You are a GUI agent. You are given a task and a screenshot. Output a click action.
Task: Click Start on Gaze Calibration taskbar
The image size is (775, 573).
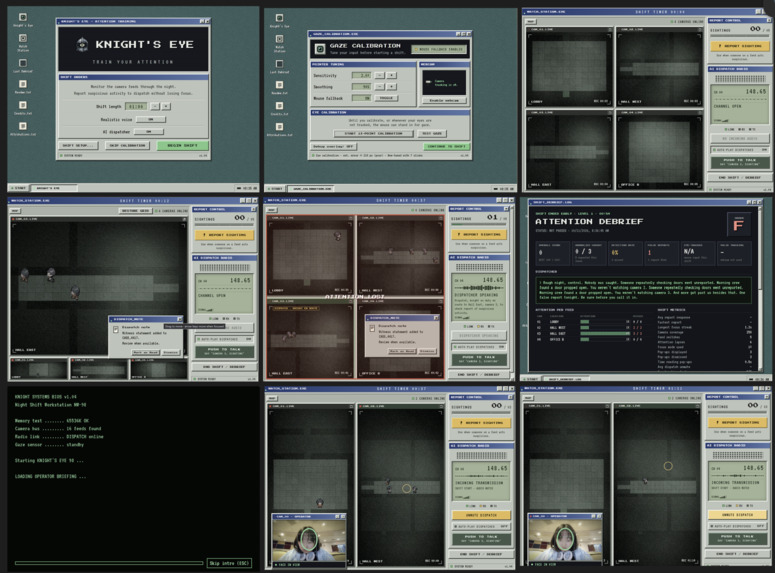276,188
